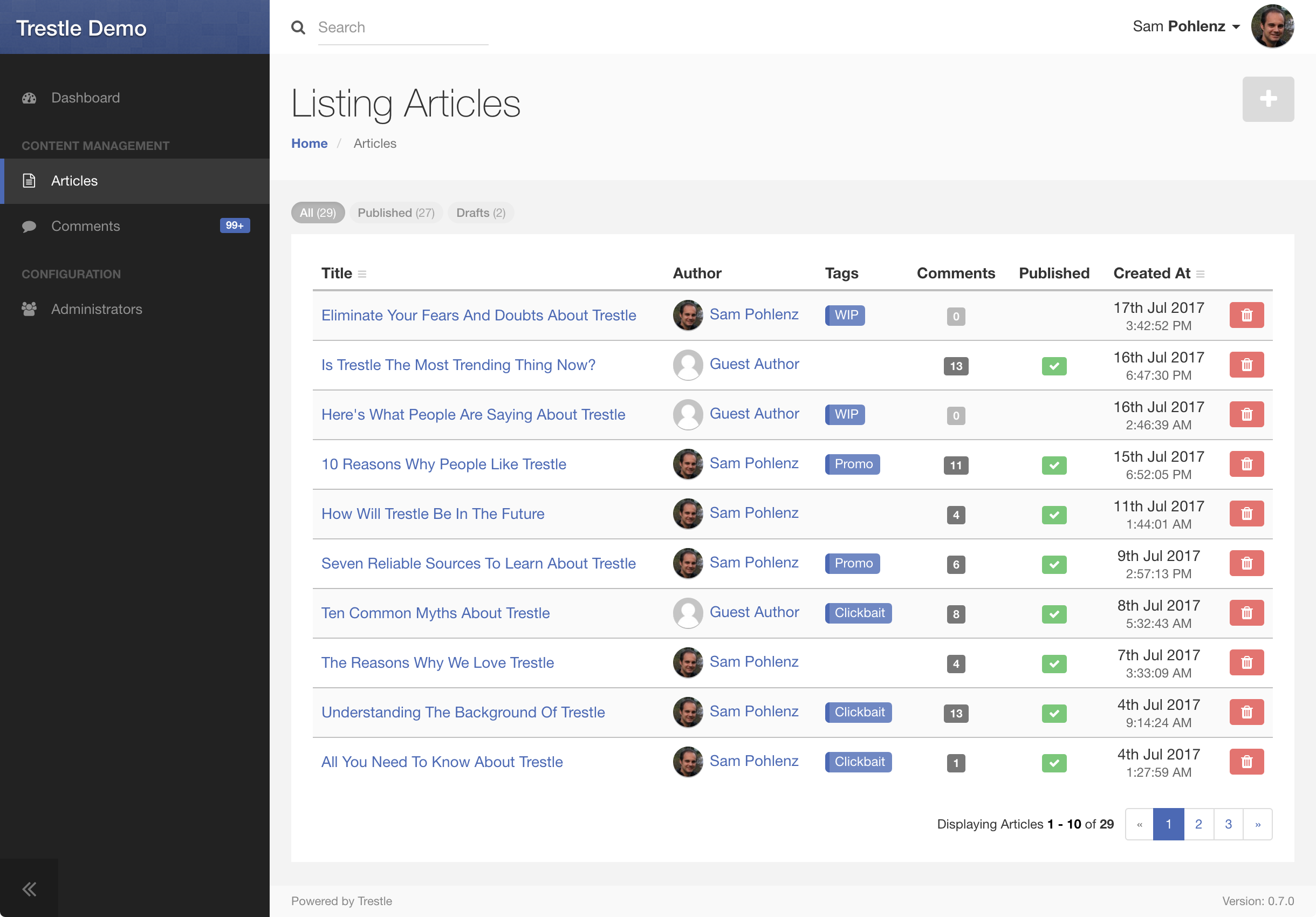Screen dimensions: 1316x917
Task: Expand the Created At column sort options
Action: point(1203,273)
